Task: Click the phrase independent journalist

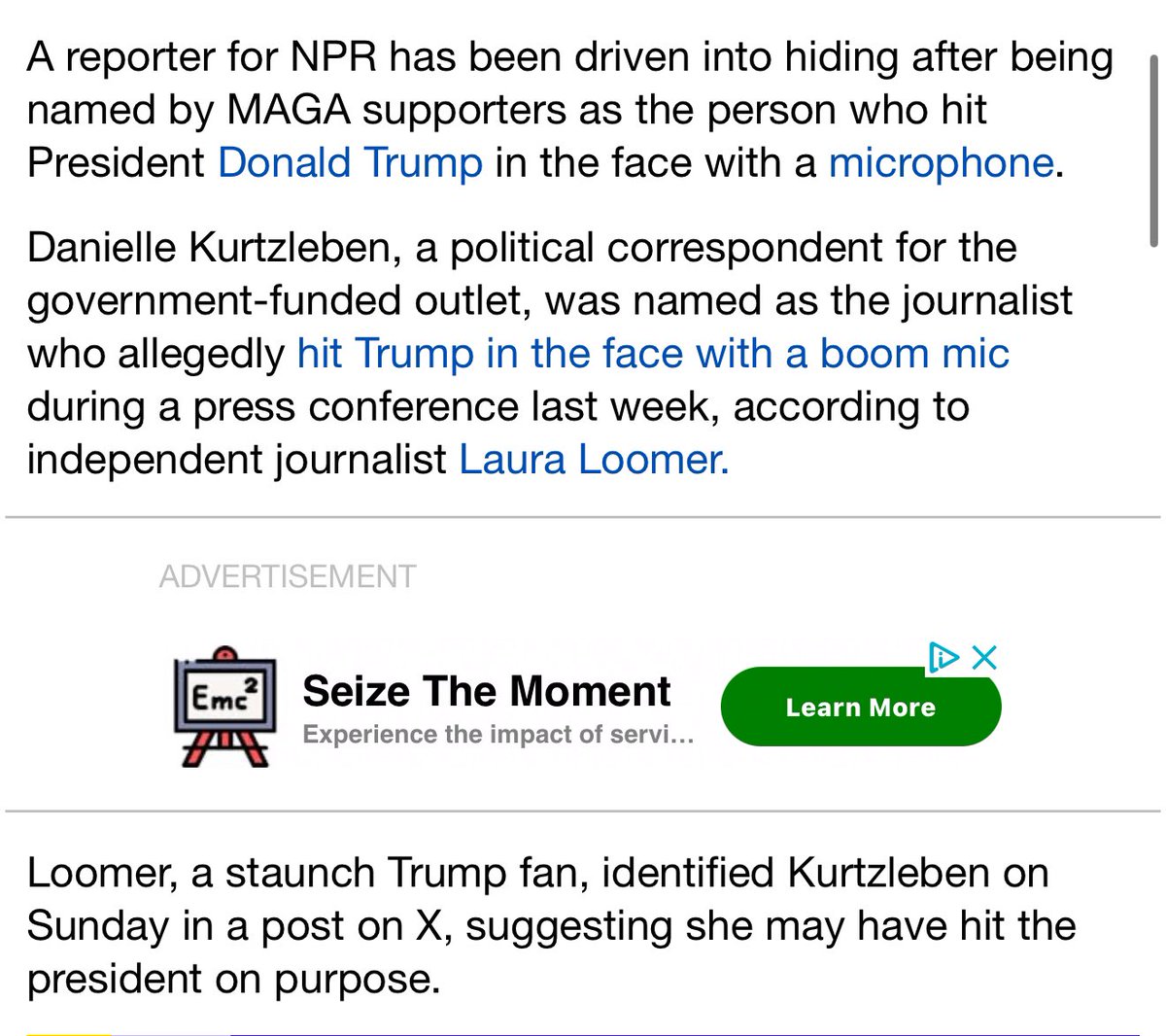Action: 236,459
